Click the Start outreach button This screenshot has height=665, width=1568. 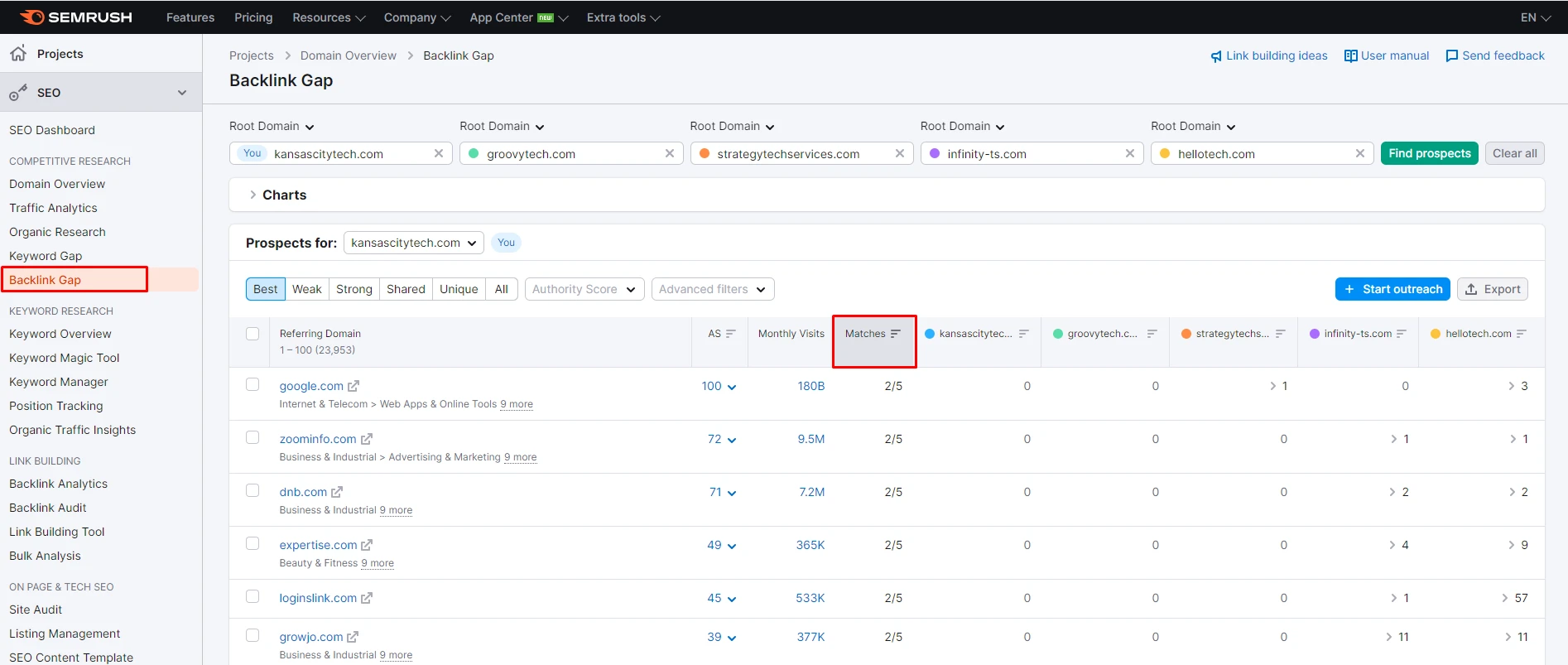(x=1392, y=289)
